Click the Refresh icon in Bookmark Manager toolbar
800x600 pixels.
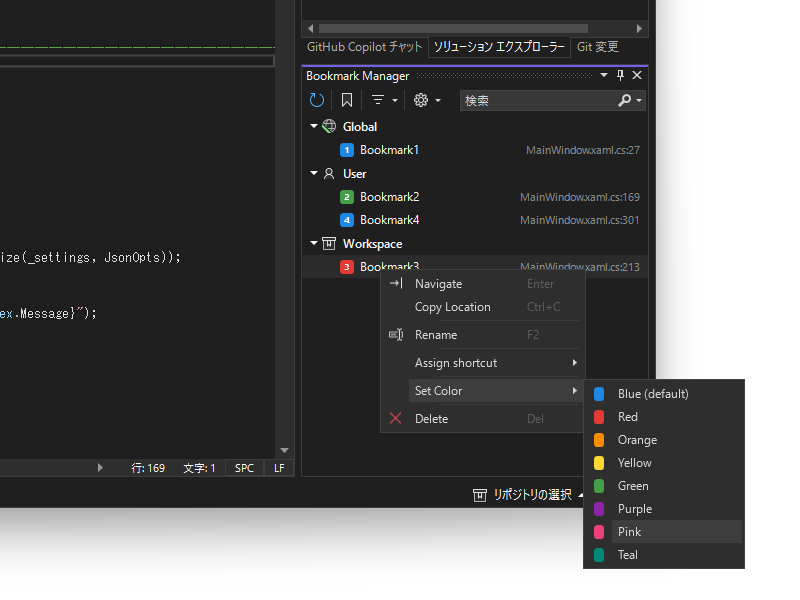point(317,99)
